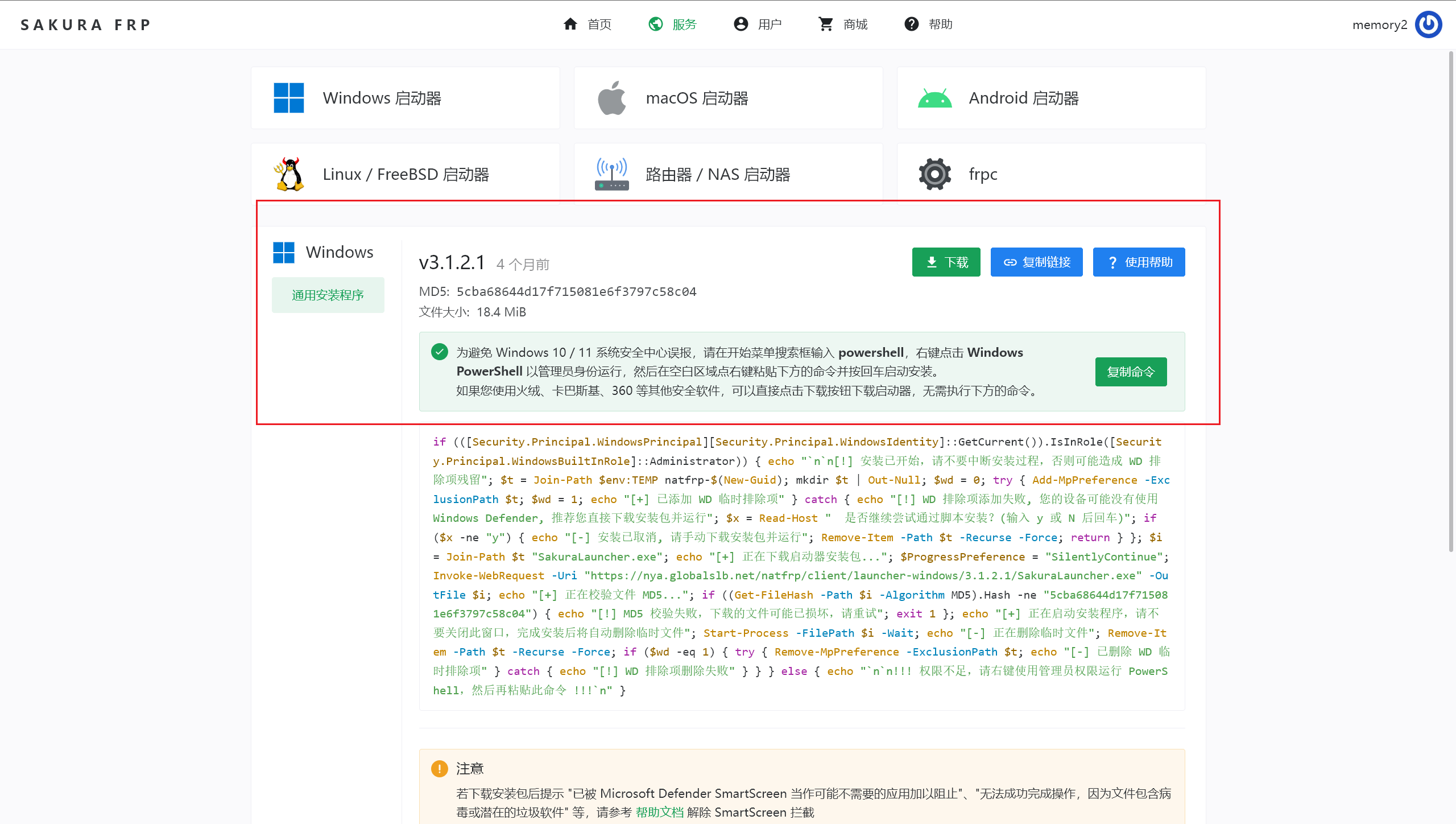Image resolution: width=1456 pixels, height=824 pixels.
Task: Click the 复制命令 button
Action: click(1131, 372)
